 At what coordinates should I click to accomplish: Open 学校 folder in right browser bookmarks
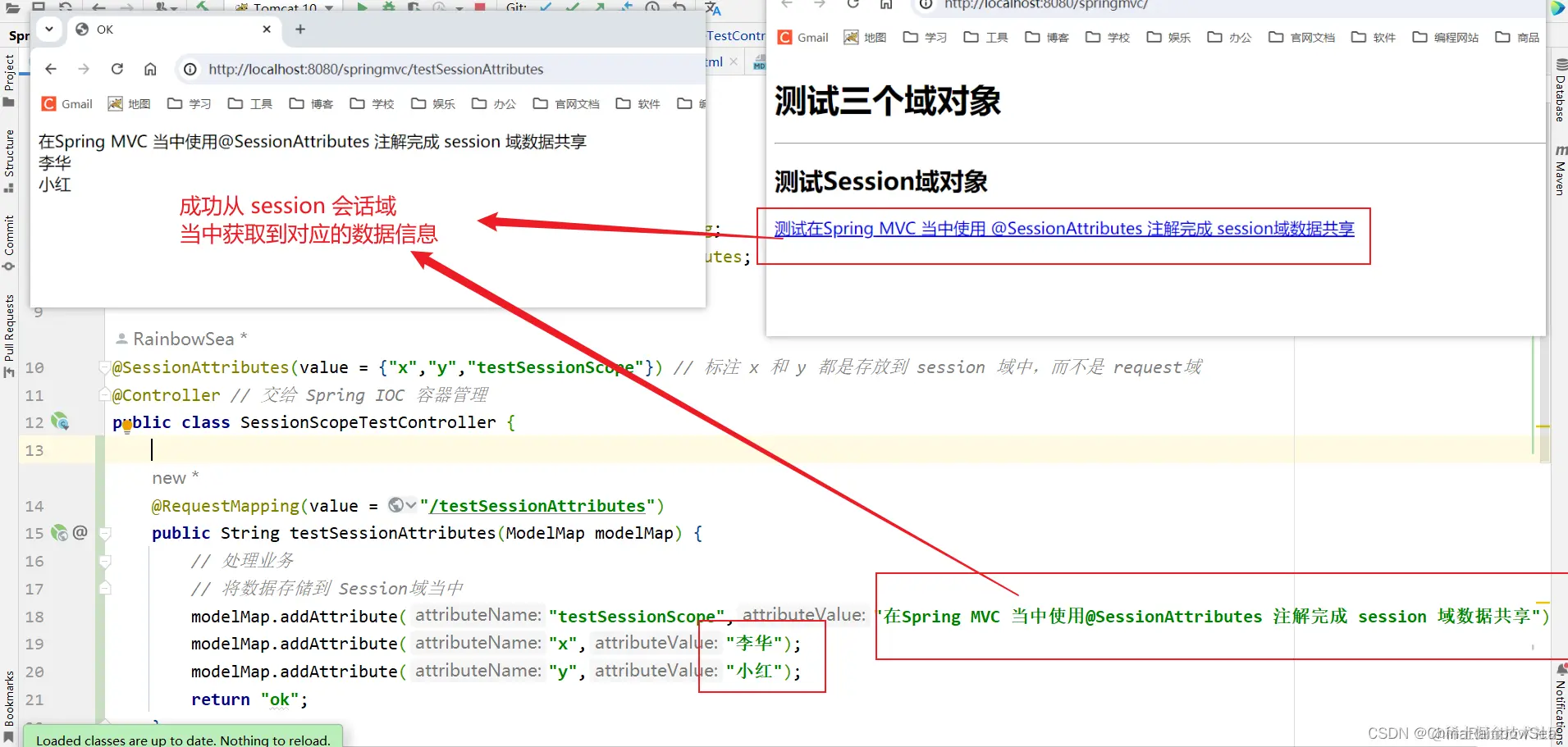pos(1108,38)
